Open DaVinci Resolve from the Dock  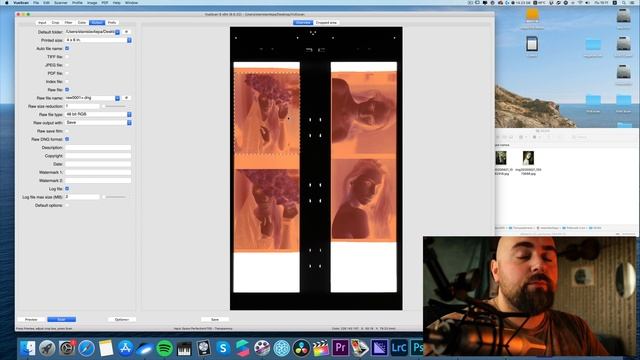tap(301, 348)
